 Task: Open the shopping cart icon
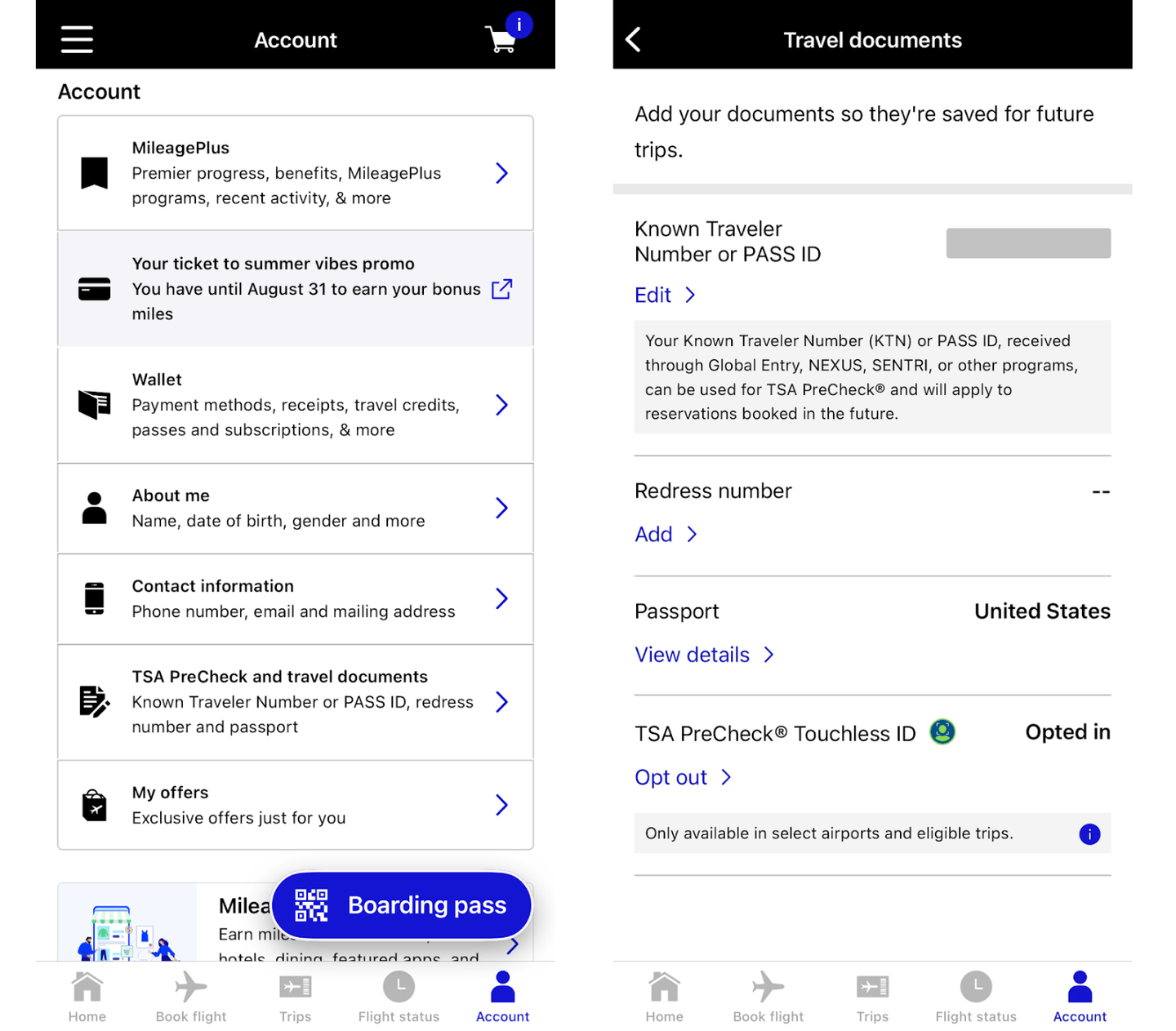tap(501, 39)
